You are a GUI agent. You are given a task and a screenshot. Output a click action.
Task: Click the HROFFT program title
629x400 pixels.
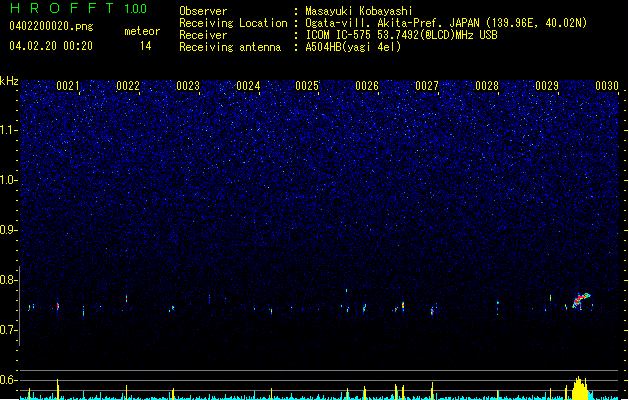click(x=62, y=8)
